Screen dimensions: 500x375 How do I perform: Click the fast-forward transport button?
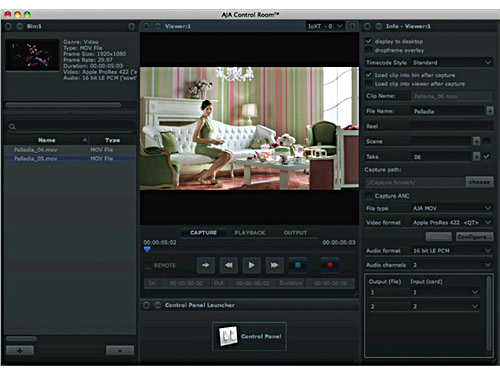coord(274,265)
